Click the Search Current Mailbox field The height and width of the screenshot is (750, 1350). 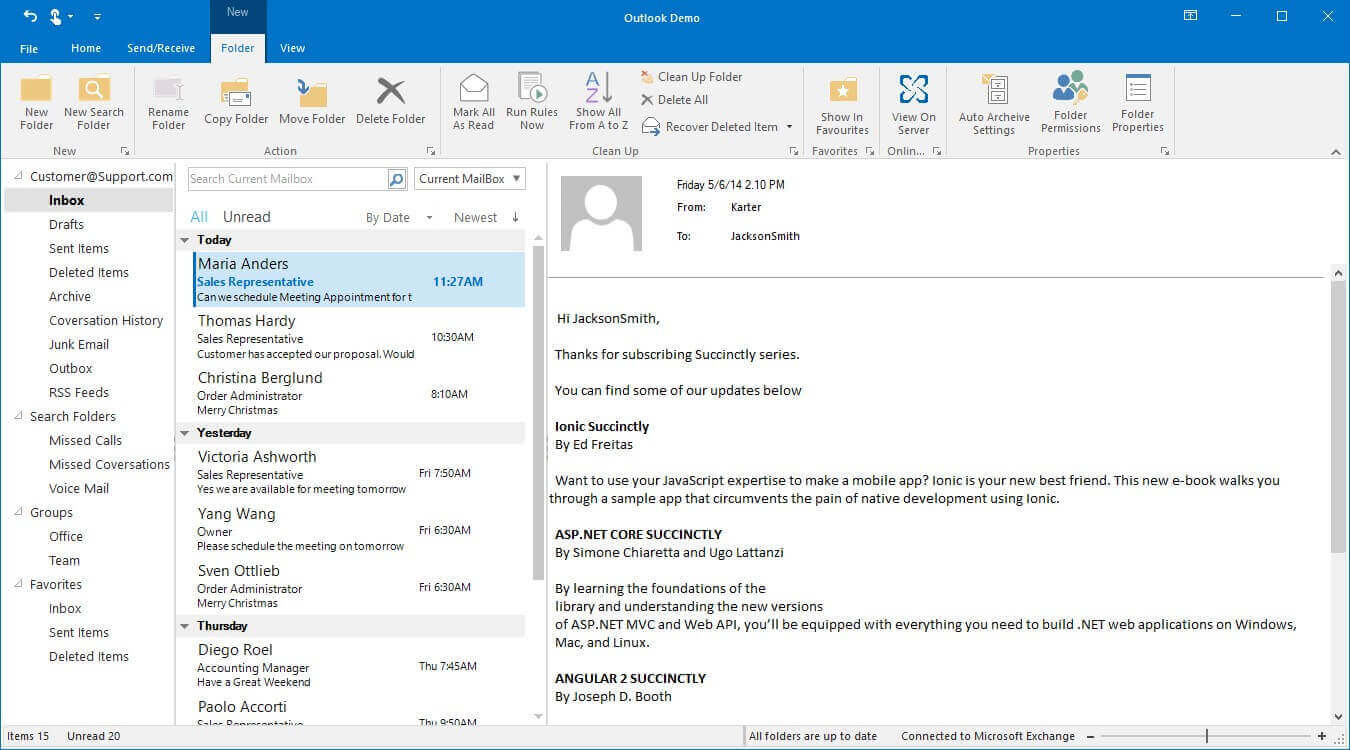(x=288, y=179)
